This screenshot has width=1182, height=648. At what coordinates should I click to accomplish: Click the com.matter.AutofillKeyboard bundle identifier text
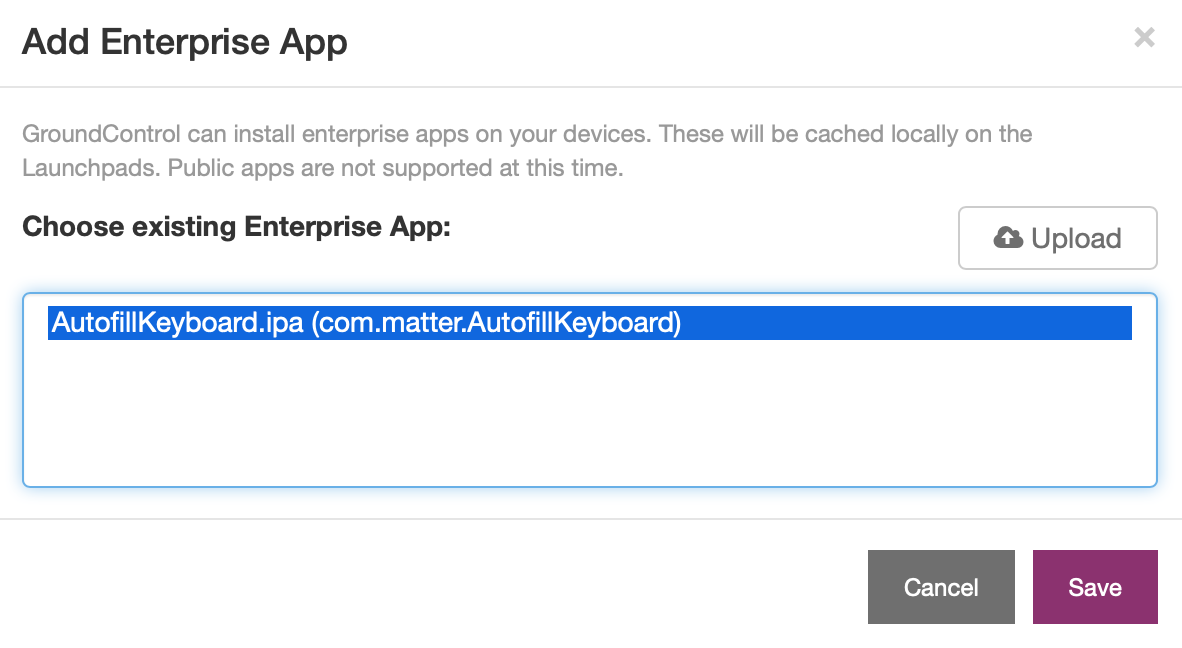(x=496, y=322)
